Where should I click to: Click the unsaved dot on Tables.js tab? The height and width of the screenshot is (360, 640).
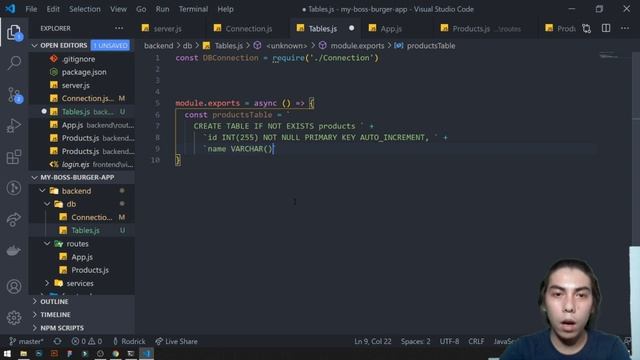(x=351, y=28)
